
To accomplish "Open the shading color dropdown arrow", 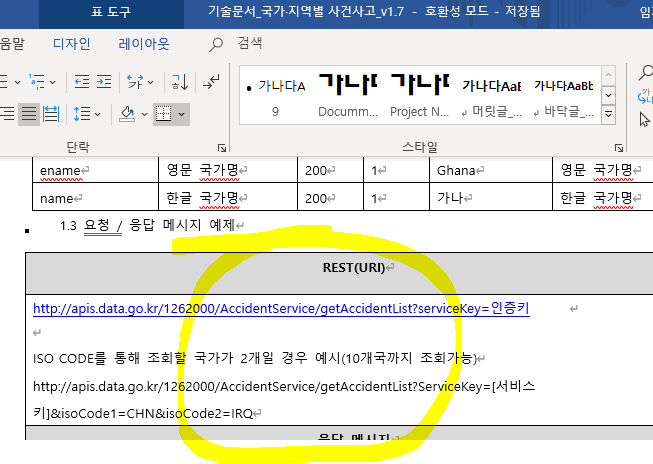I will [x=144, y=114].
